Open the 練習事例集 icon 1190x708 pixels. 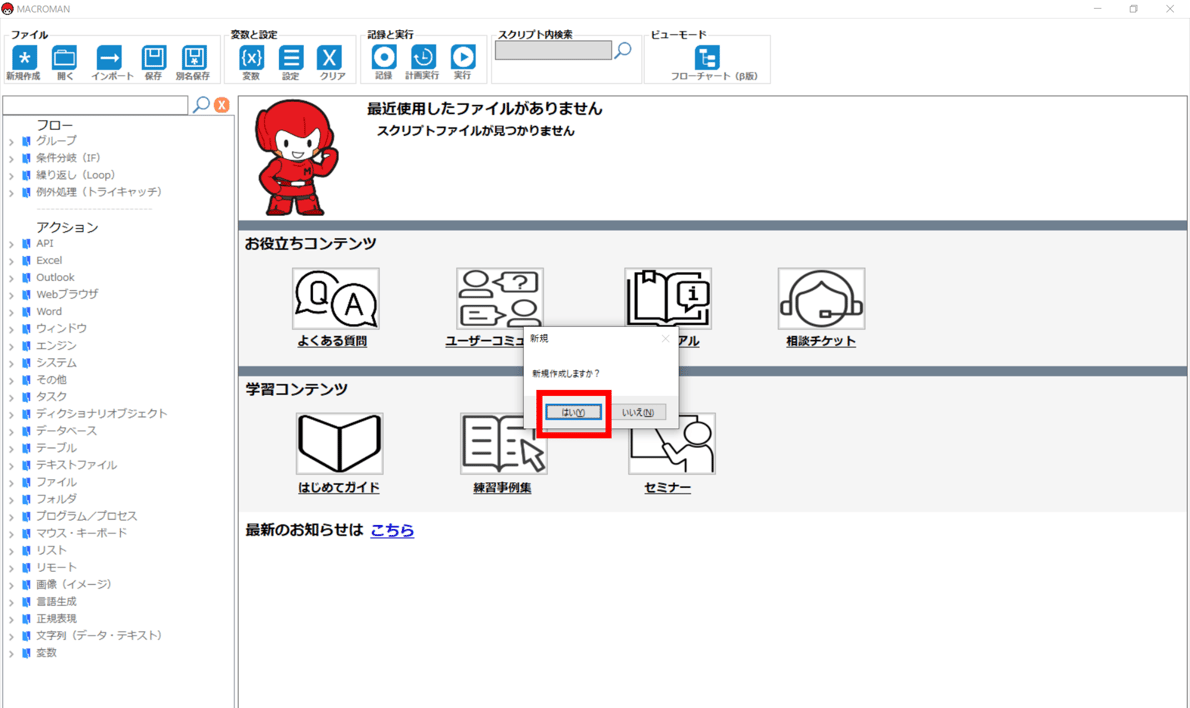click(503, 444)
